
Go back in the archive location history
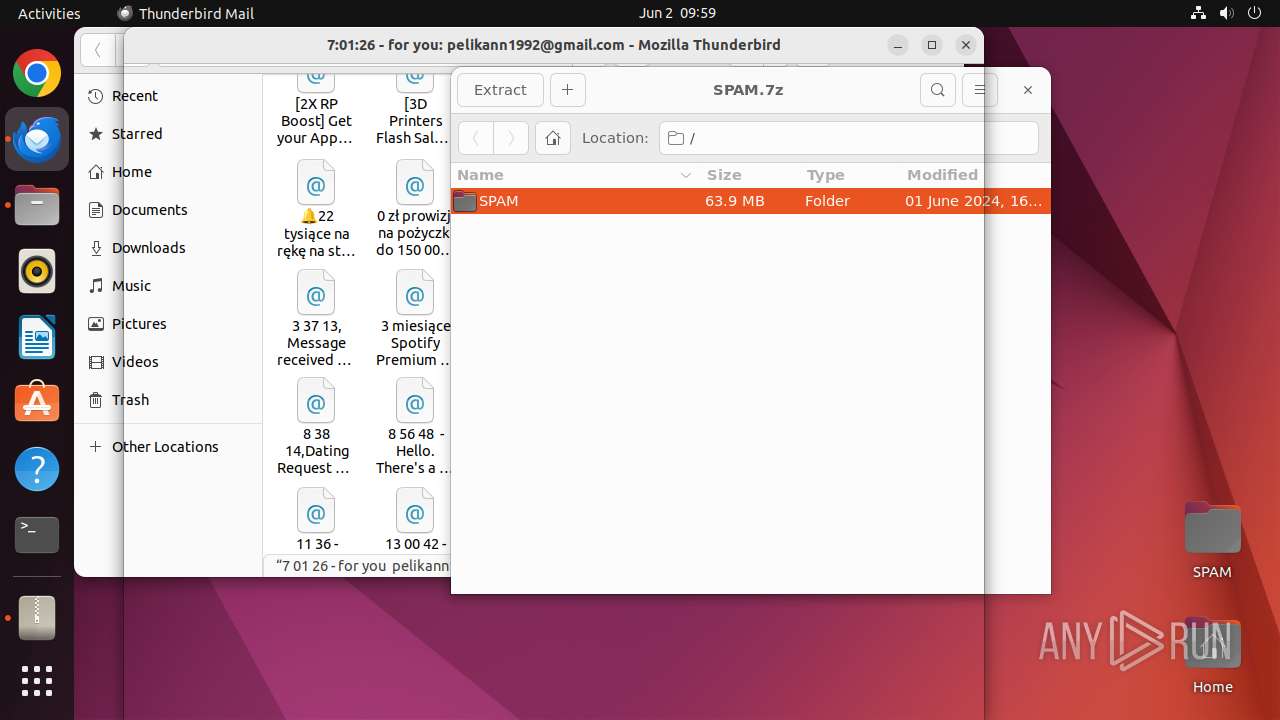coord(476,138)
